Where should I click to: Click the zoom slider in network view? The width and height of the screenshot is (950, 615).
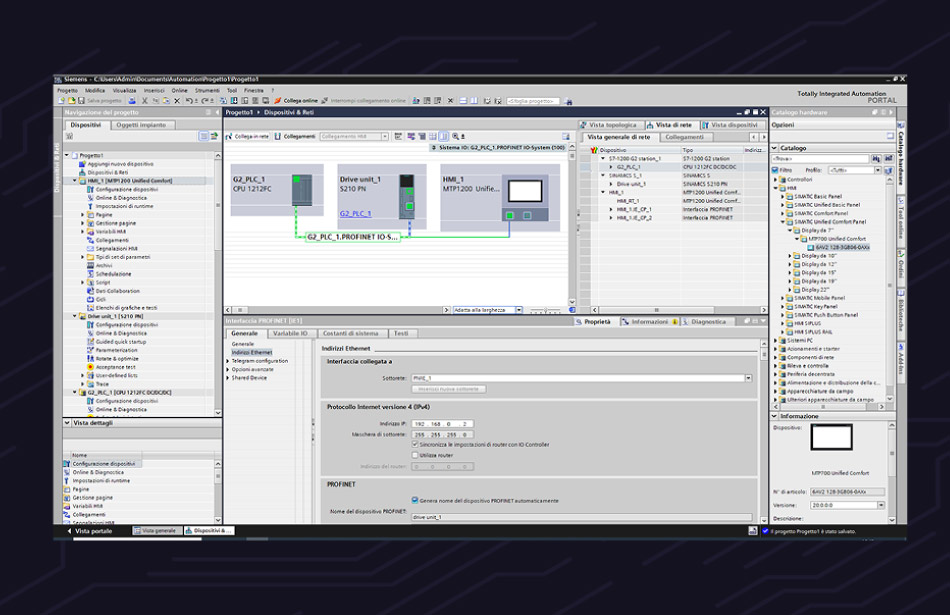pos(545,310)
